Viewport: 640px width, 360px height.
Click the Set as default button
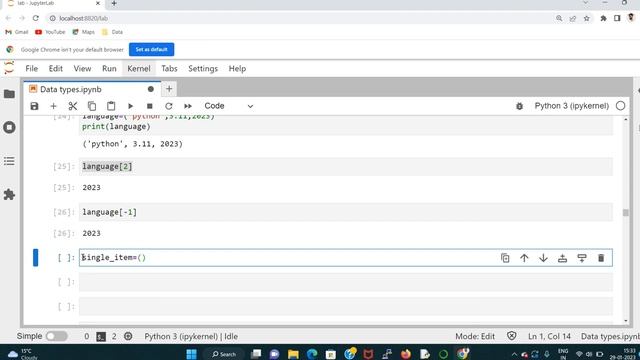point(151,49)
